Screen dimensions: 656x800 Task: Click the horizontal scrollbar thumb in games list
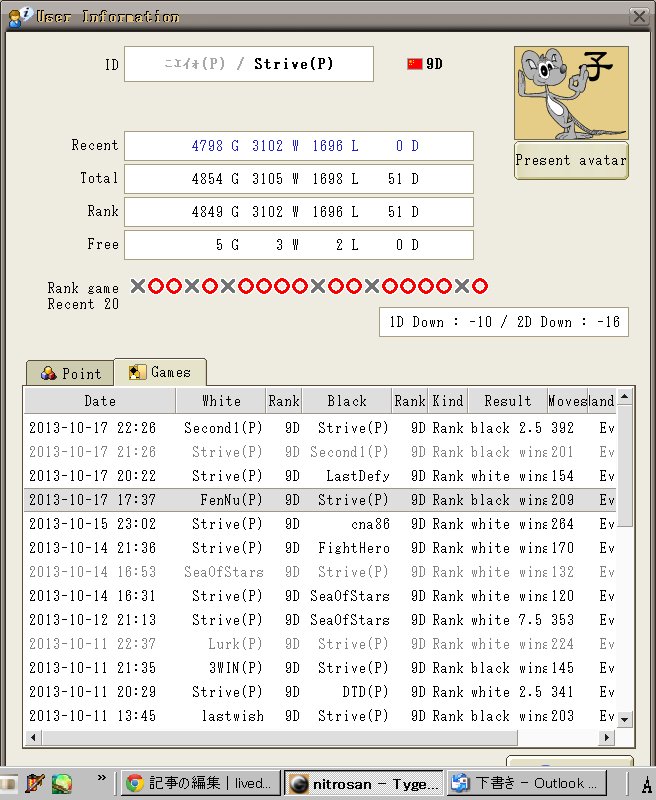pos(280,737)
